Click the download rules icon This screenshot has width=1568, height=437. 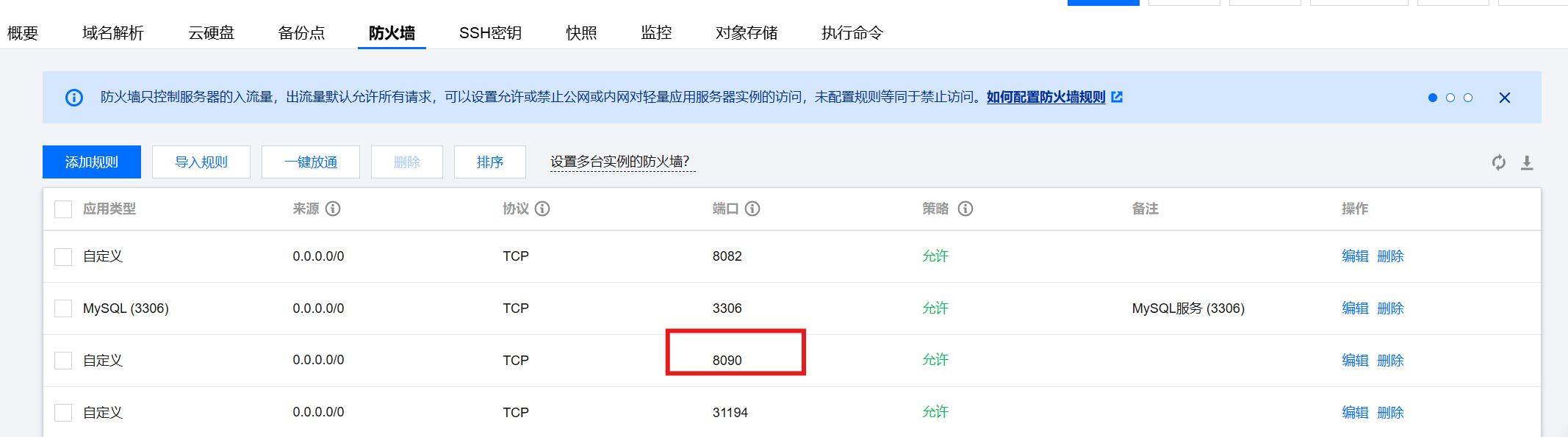pos(1527,162)
